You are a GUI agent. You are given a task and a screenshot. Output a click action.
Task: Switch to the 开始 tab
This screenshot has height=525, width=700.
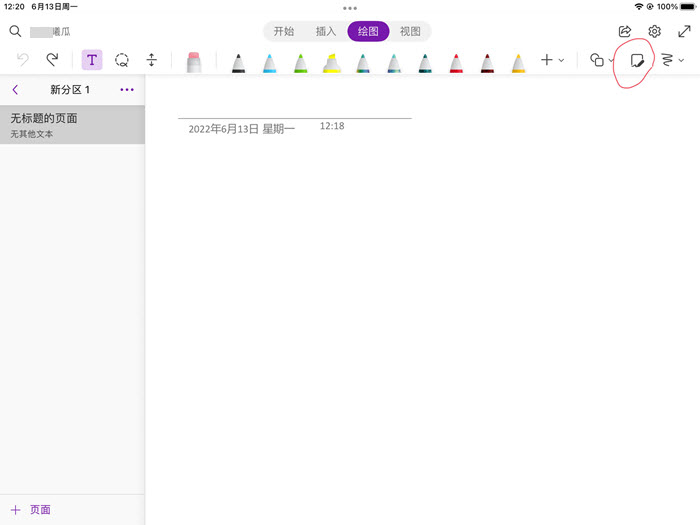(x=284, y=31)
